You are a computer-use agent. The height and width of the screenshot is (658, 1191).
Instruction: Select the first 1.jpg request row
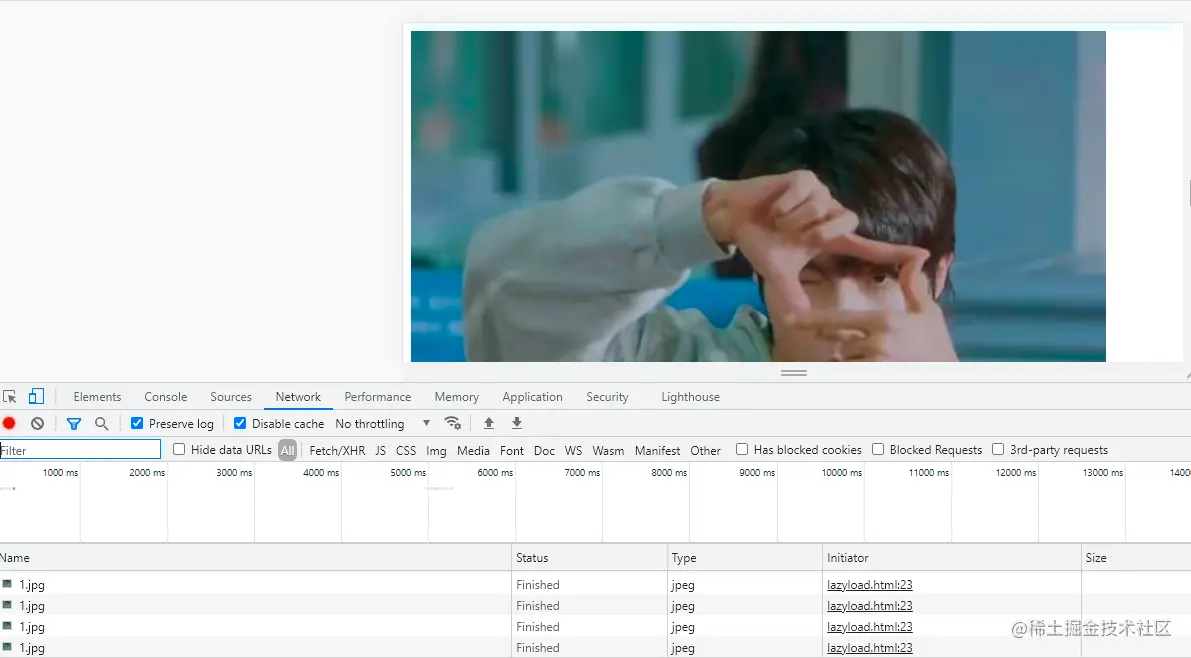click(x=596, y=584)
